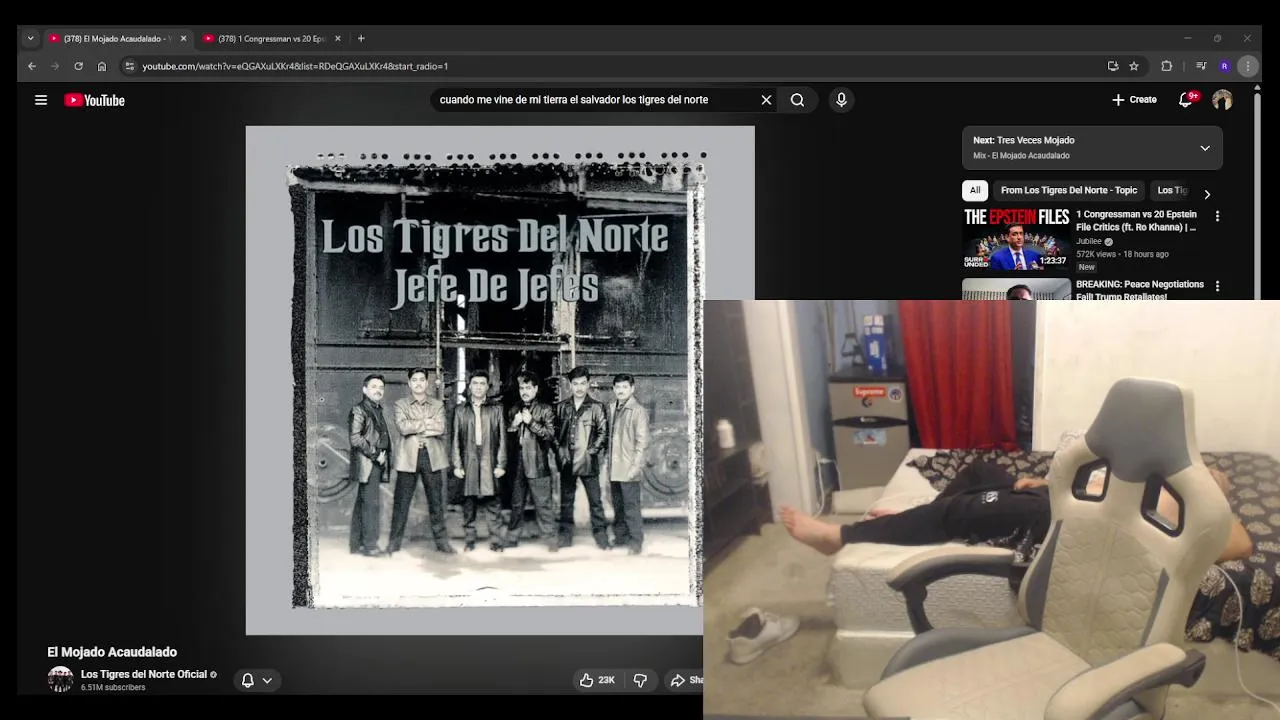This screenshot has width=1280, height=720.
Task: Click the address bar URL
Action: click(295, 66)
